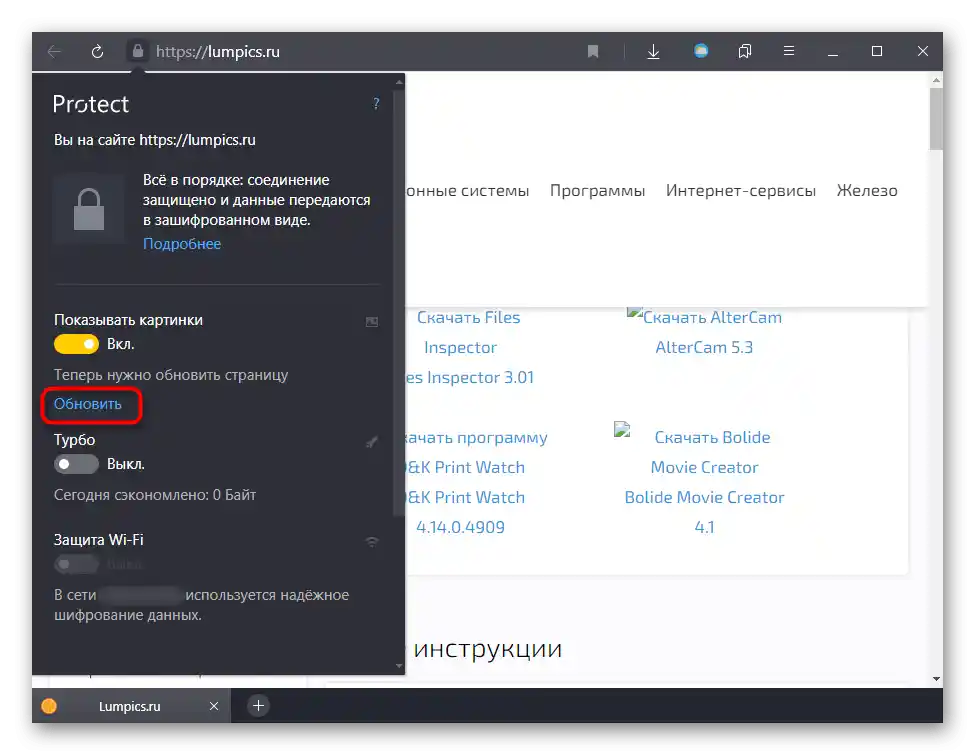Open the Подробнее link
Screen dimensions: 975x755
pos(182,244)
